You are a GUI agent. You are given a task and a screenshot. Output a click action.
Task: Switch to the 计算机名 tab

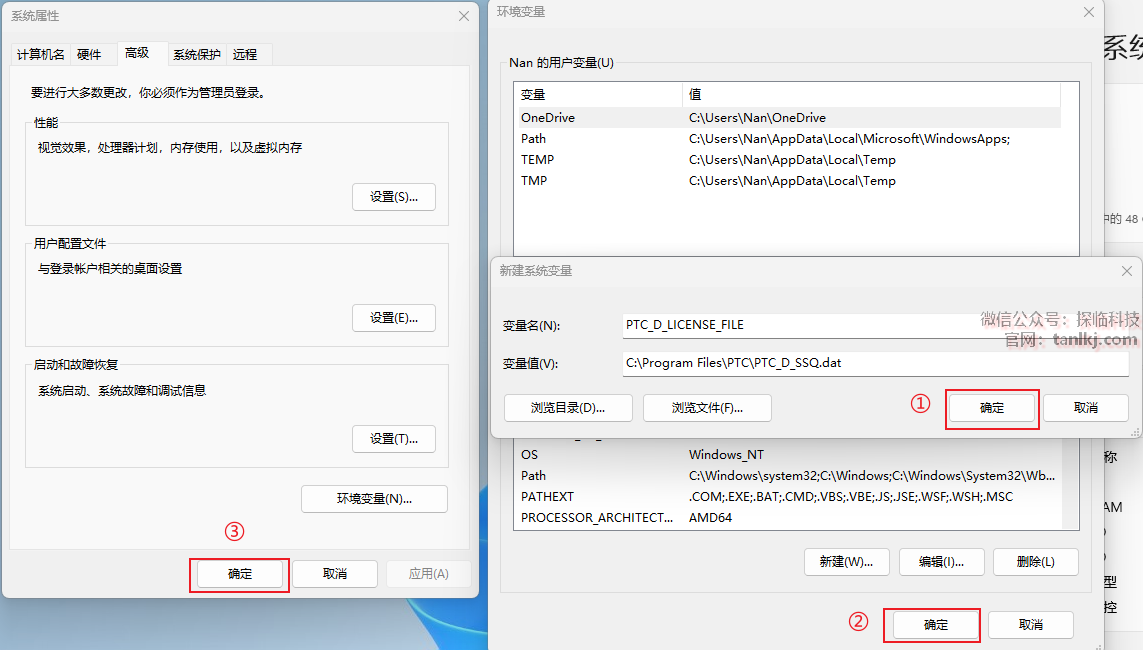click(41, 55)
